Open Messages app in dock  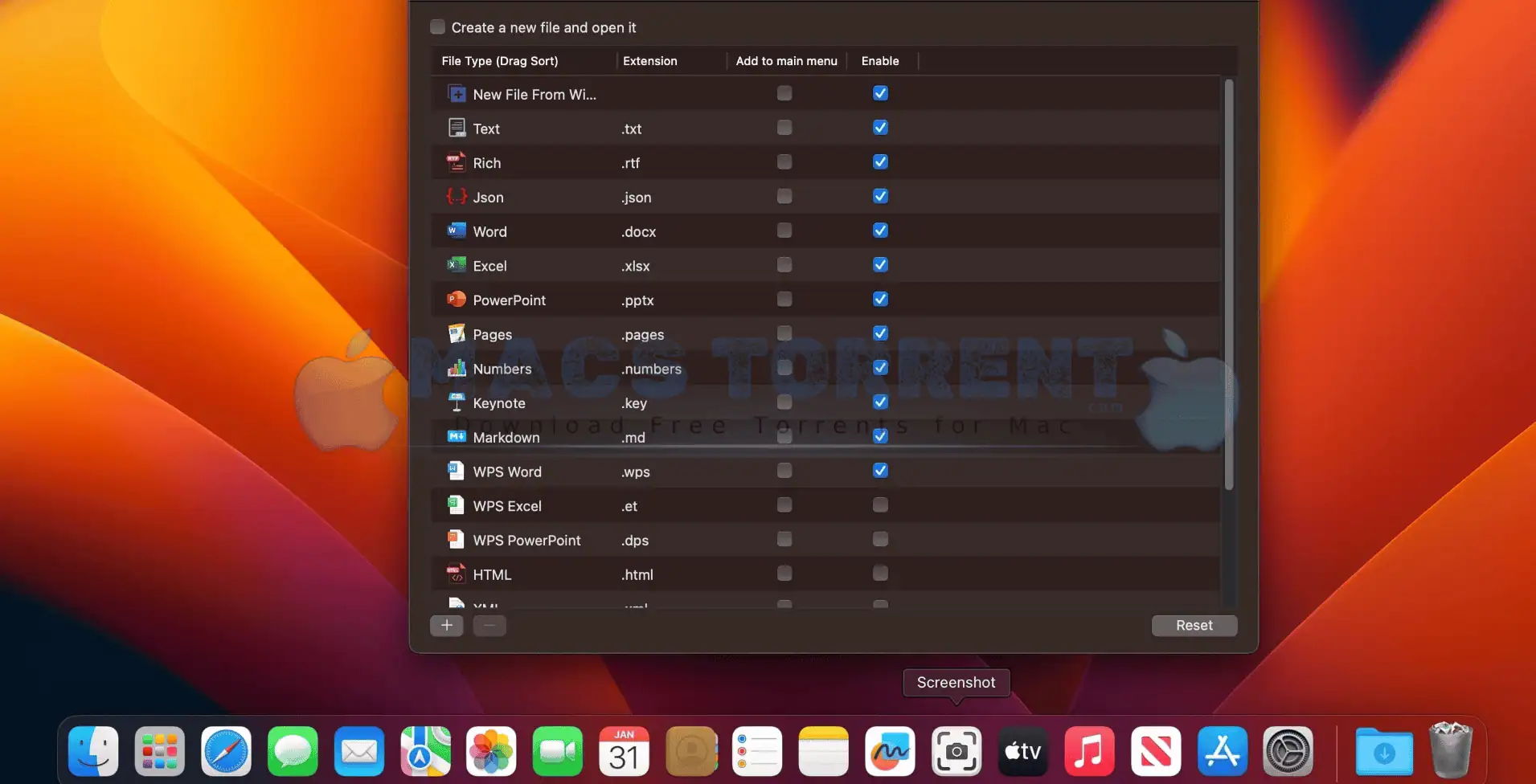(x=293, y=752)
